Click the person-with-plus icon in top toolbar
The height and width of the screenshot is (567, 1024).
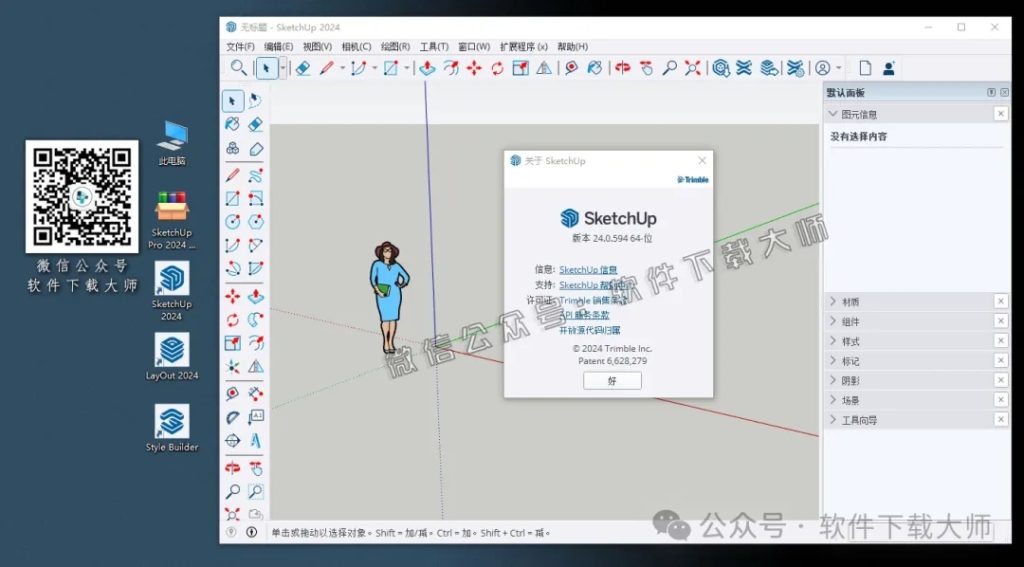tap(889, 68)
